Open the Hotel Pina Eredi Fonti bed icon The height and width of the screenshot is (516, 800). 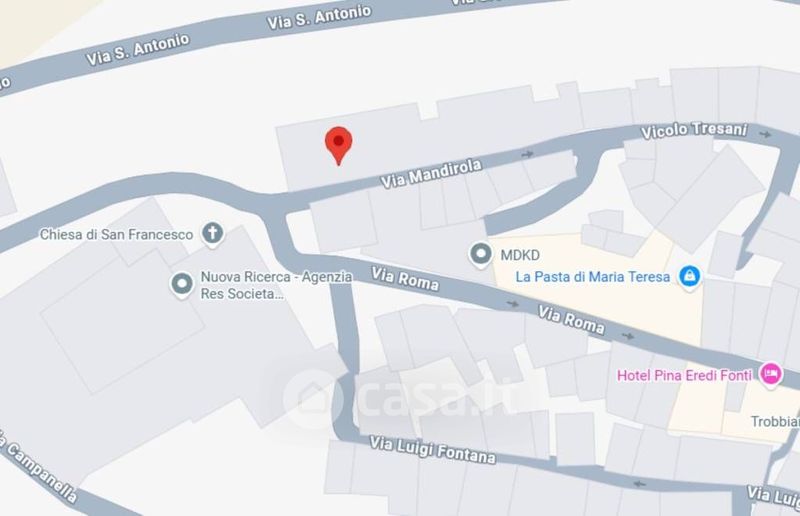pos(770,375)
